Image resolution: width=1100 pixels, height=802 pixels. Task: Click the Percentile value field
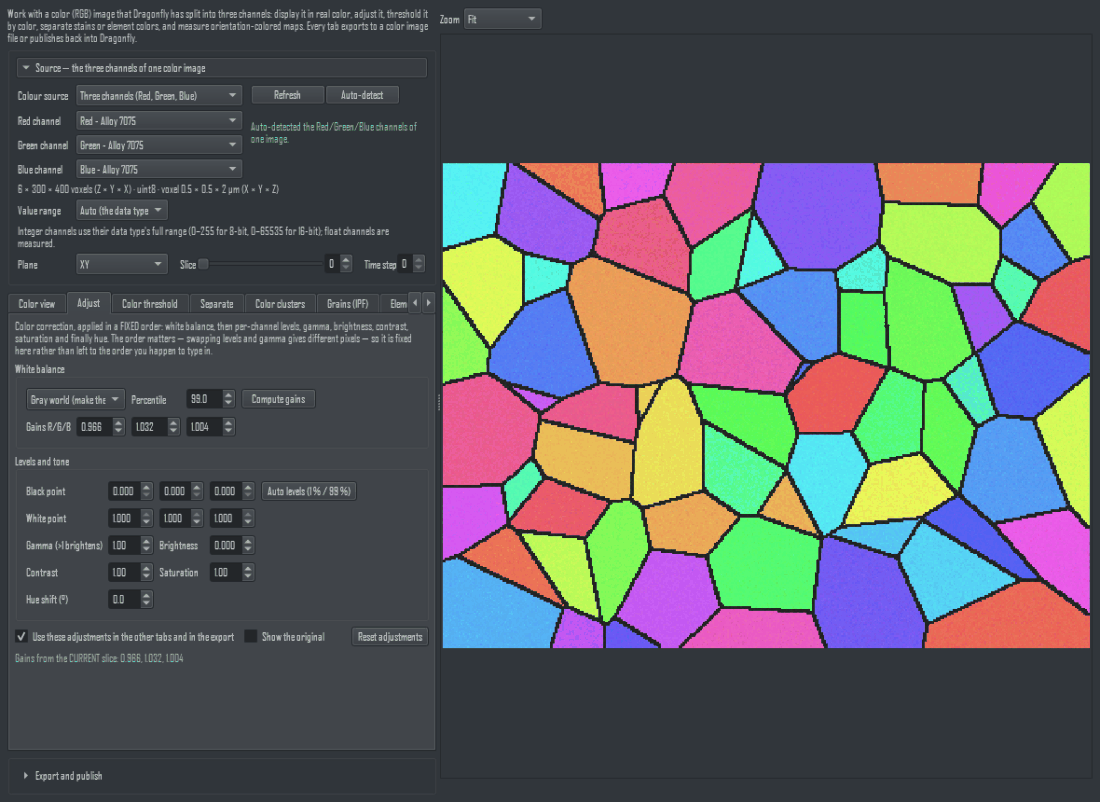click(x=205, y=399)
